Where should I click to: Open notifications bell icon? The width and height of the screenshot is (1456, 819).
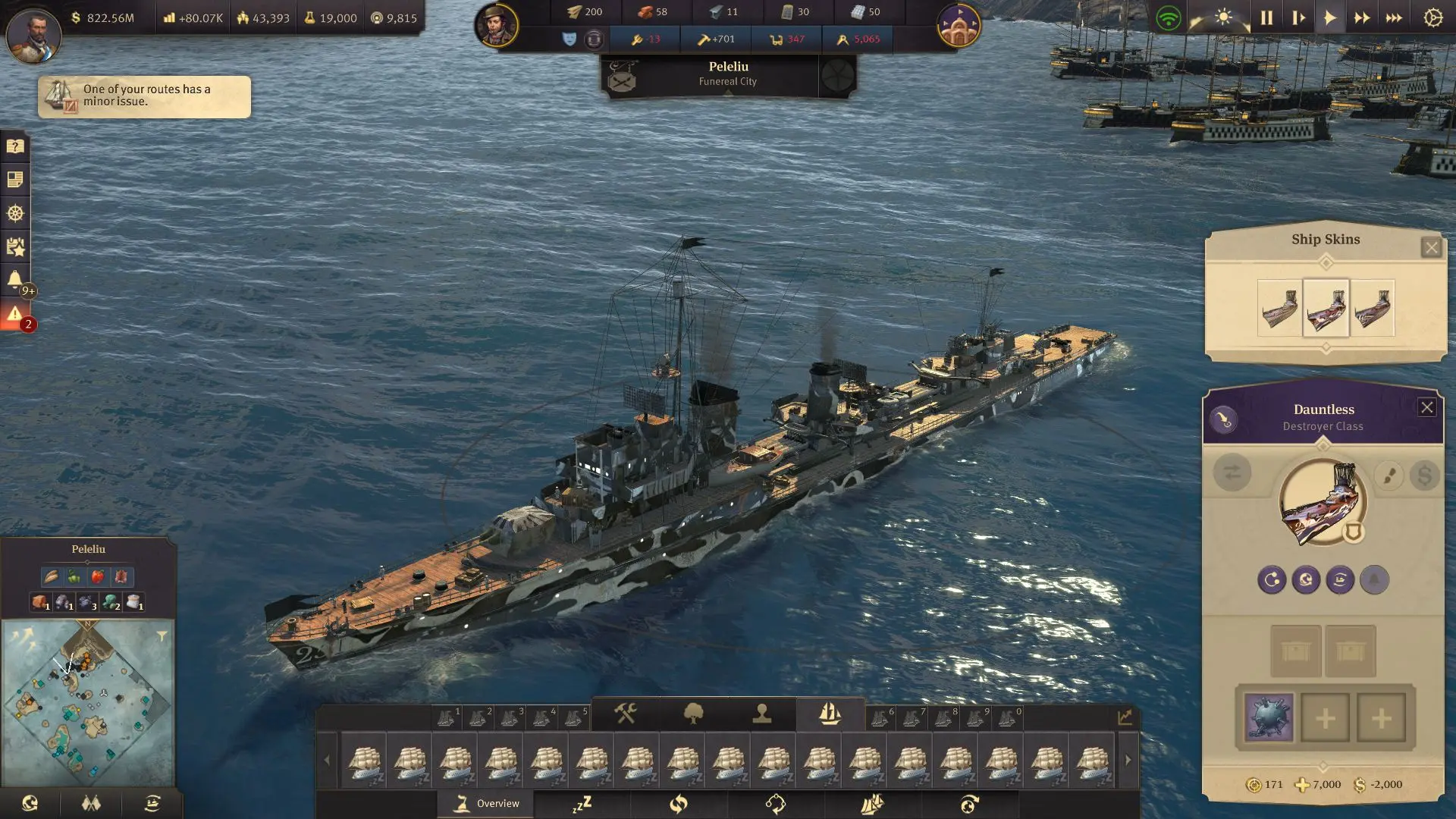click(x=15, y=280)
